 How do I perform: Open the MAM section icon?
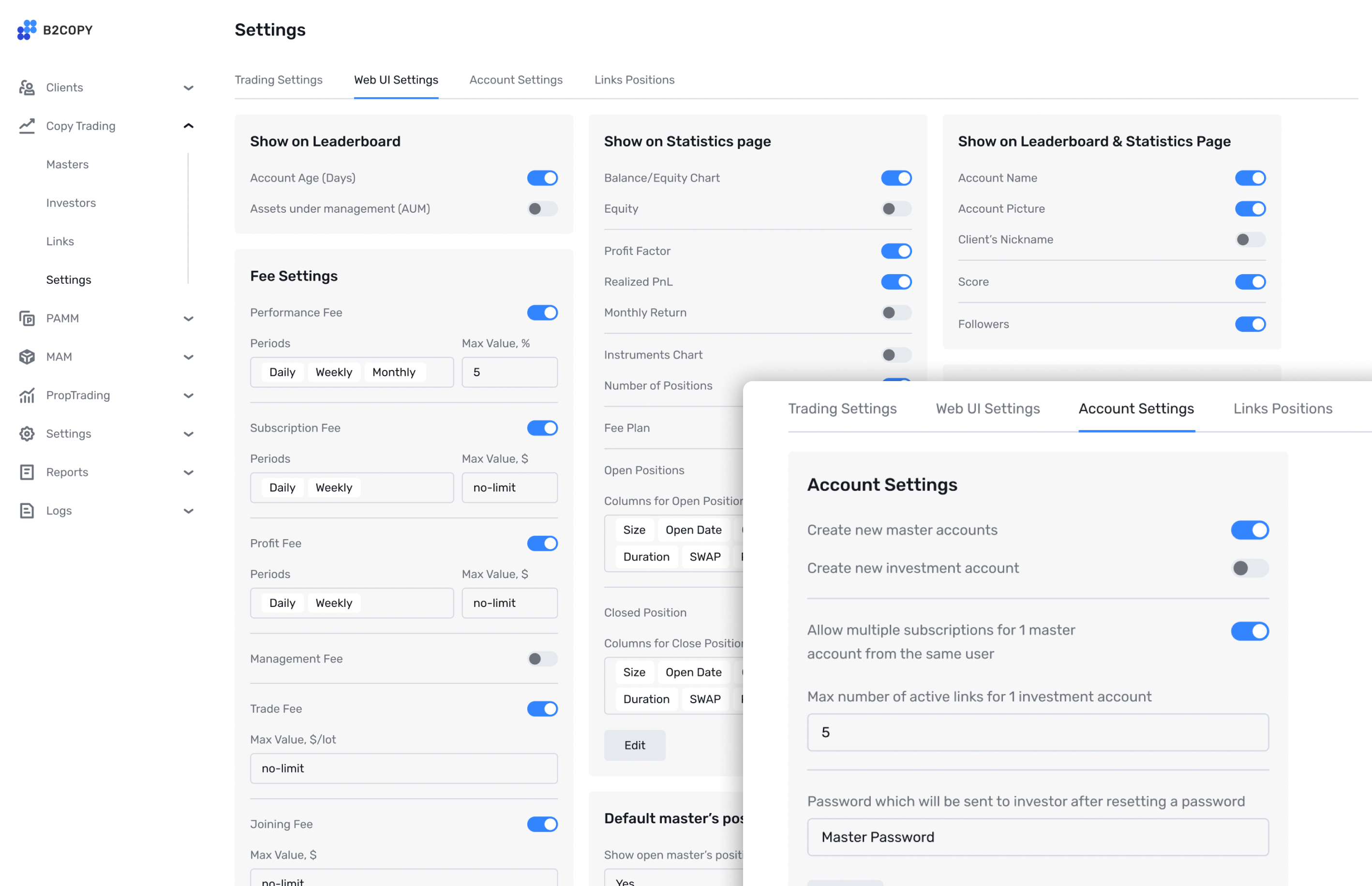[x=27, y=357]
